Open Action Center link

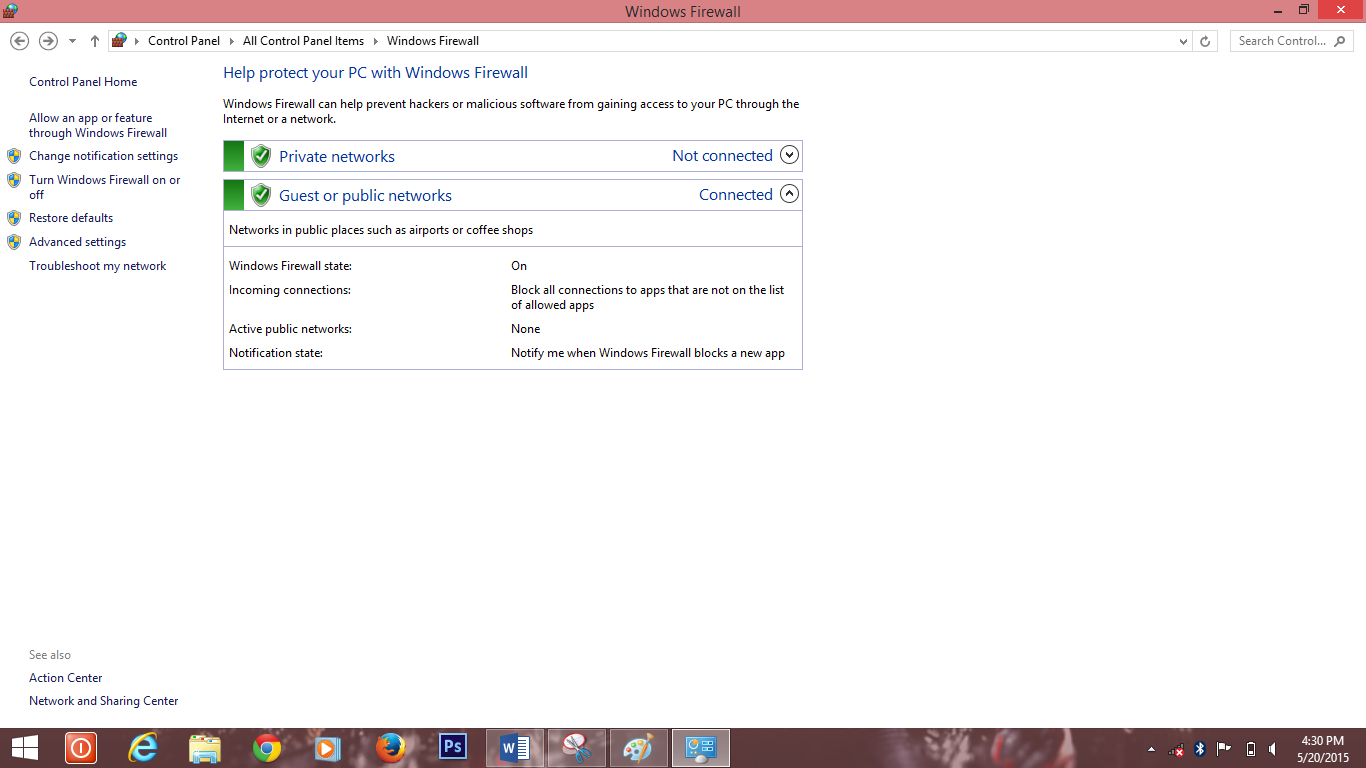click(x=65, y=678)
